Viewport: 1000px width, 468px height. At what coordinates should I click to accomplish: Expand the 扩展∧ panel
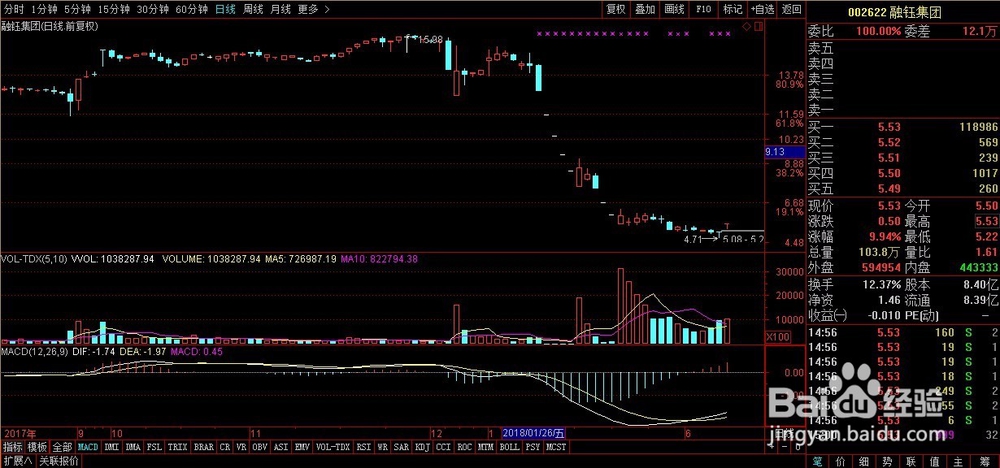point(17,460)
